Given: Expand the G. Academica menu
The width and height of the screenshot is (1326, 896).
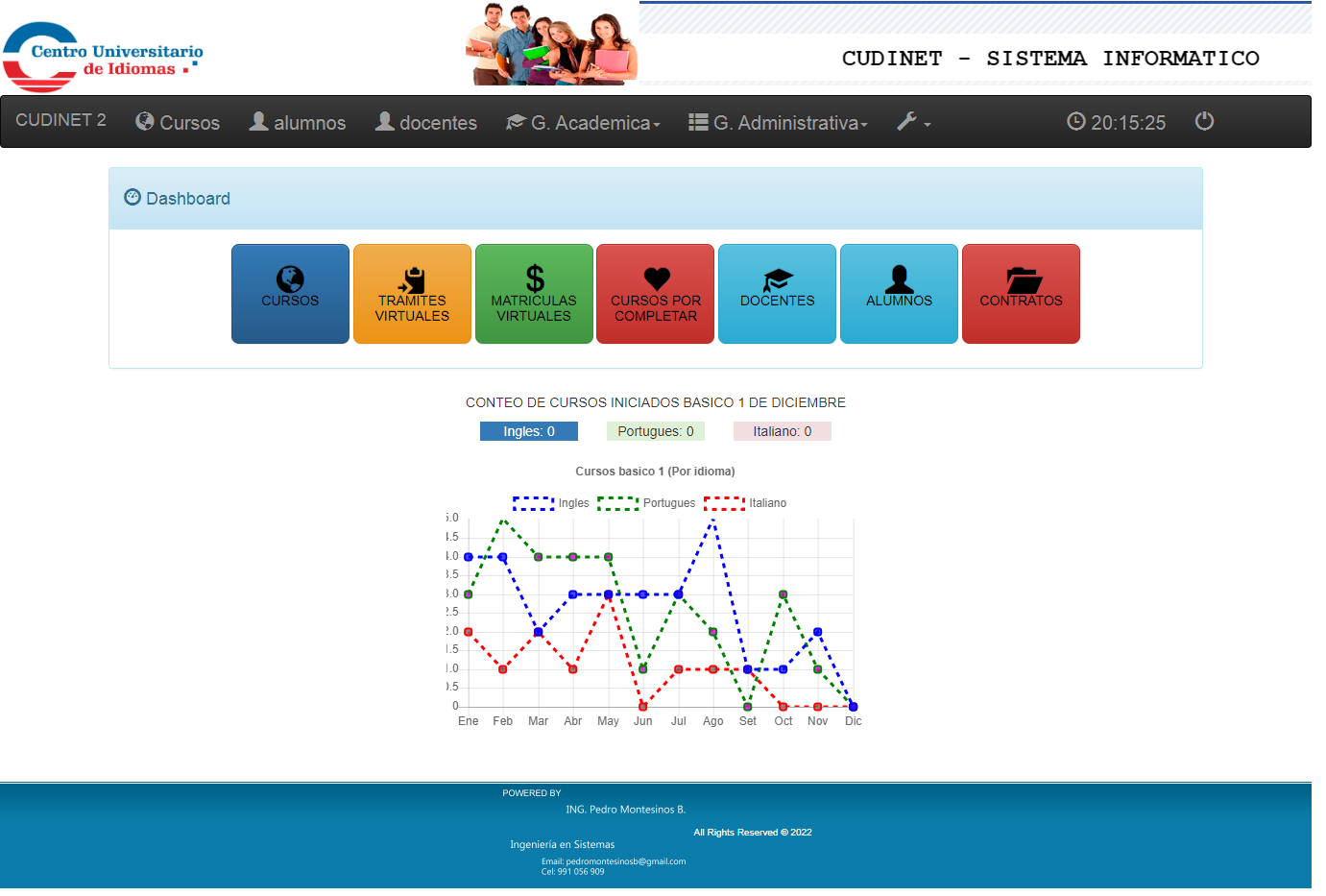Looking at the screenshot, I should click(x=583, y=122).
